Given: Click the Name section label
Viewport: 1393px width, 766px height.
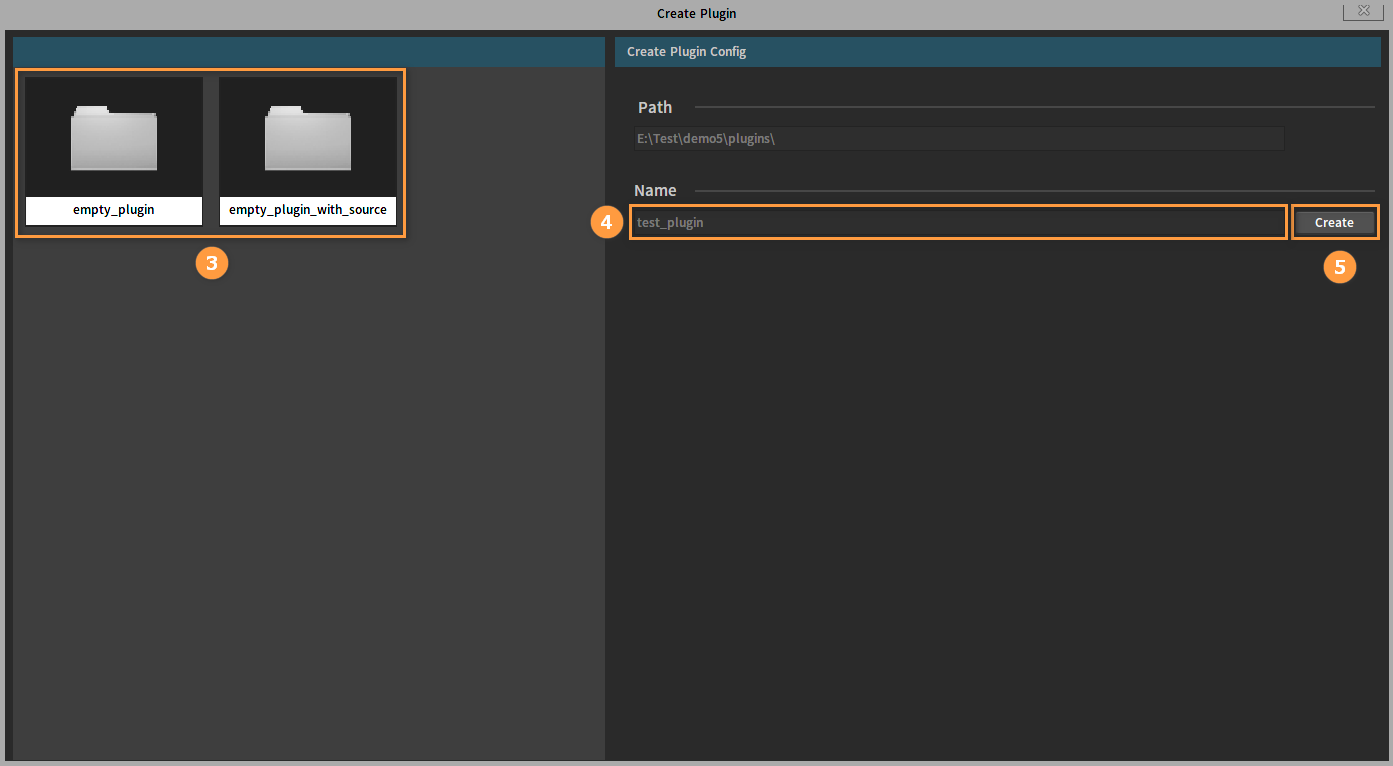Looking at the screenshot, I should coord(655,190).
